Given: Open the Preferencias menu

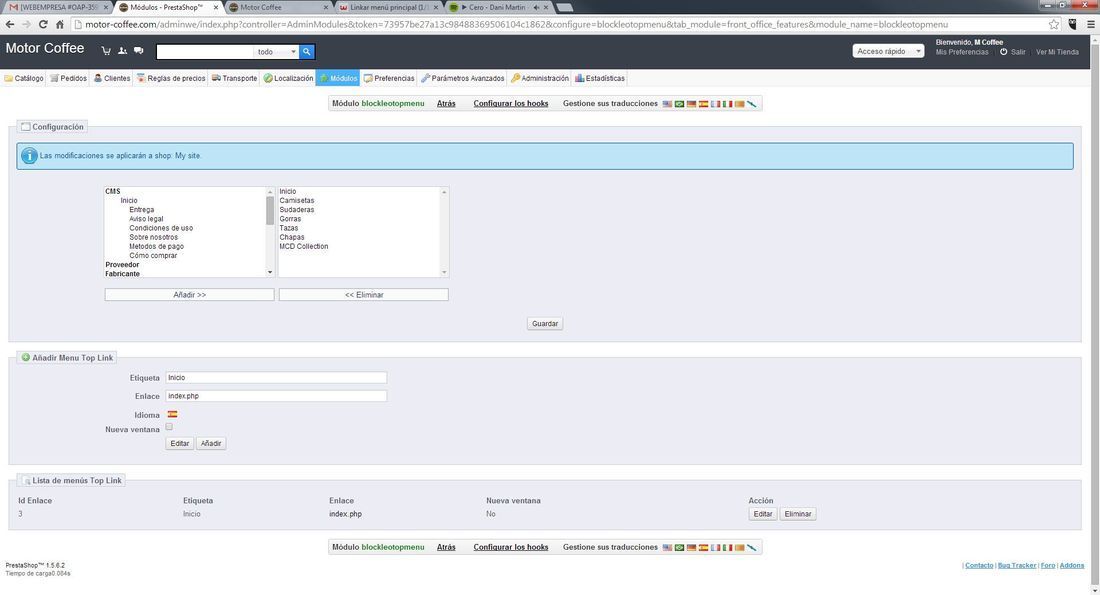Looking at the screenshot, I should [x=389, y=78].
